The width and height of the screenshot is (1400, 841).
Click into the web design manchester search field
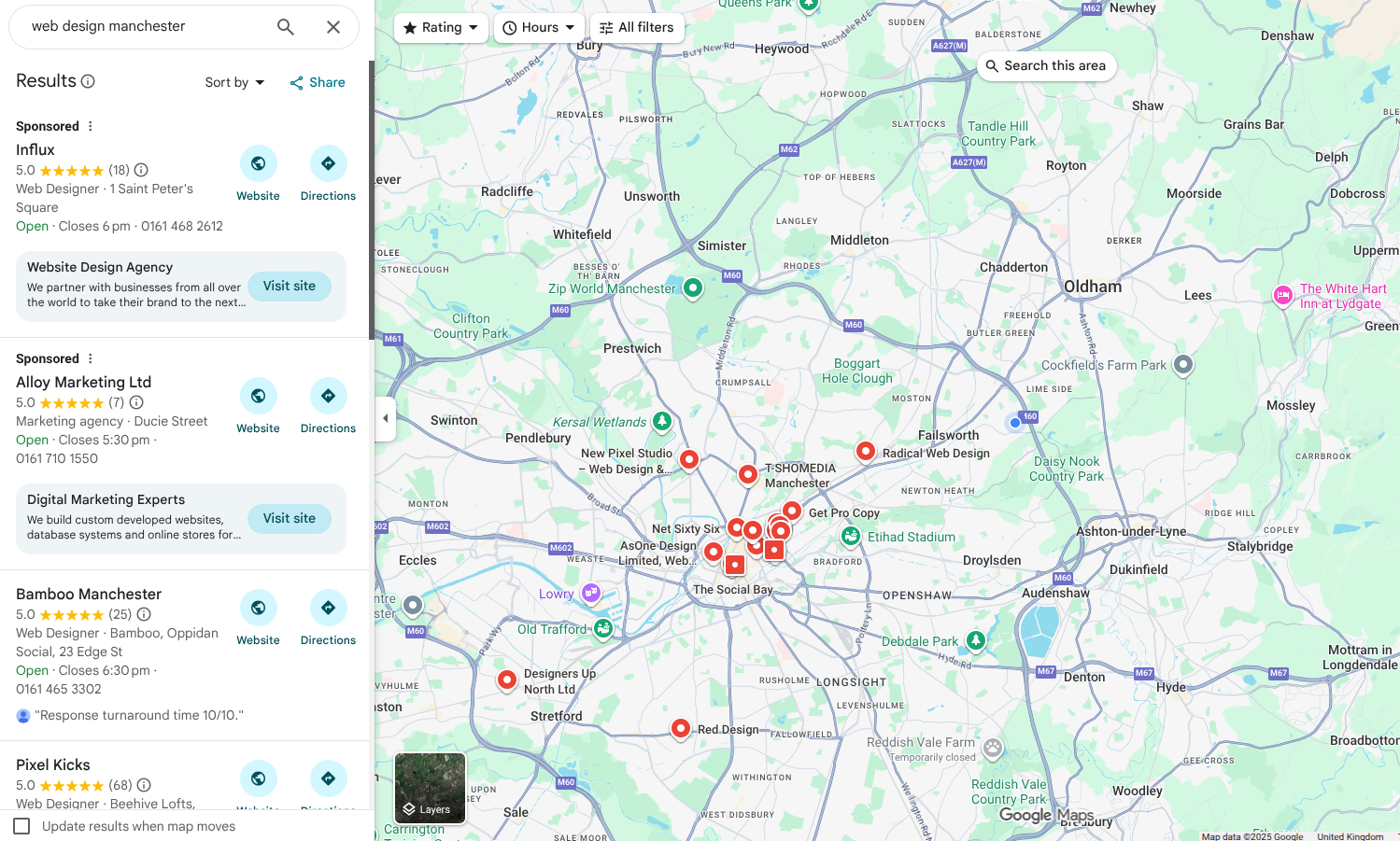point(140,27)
